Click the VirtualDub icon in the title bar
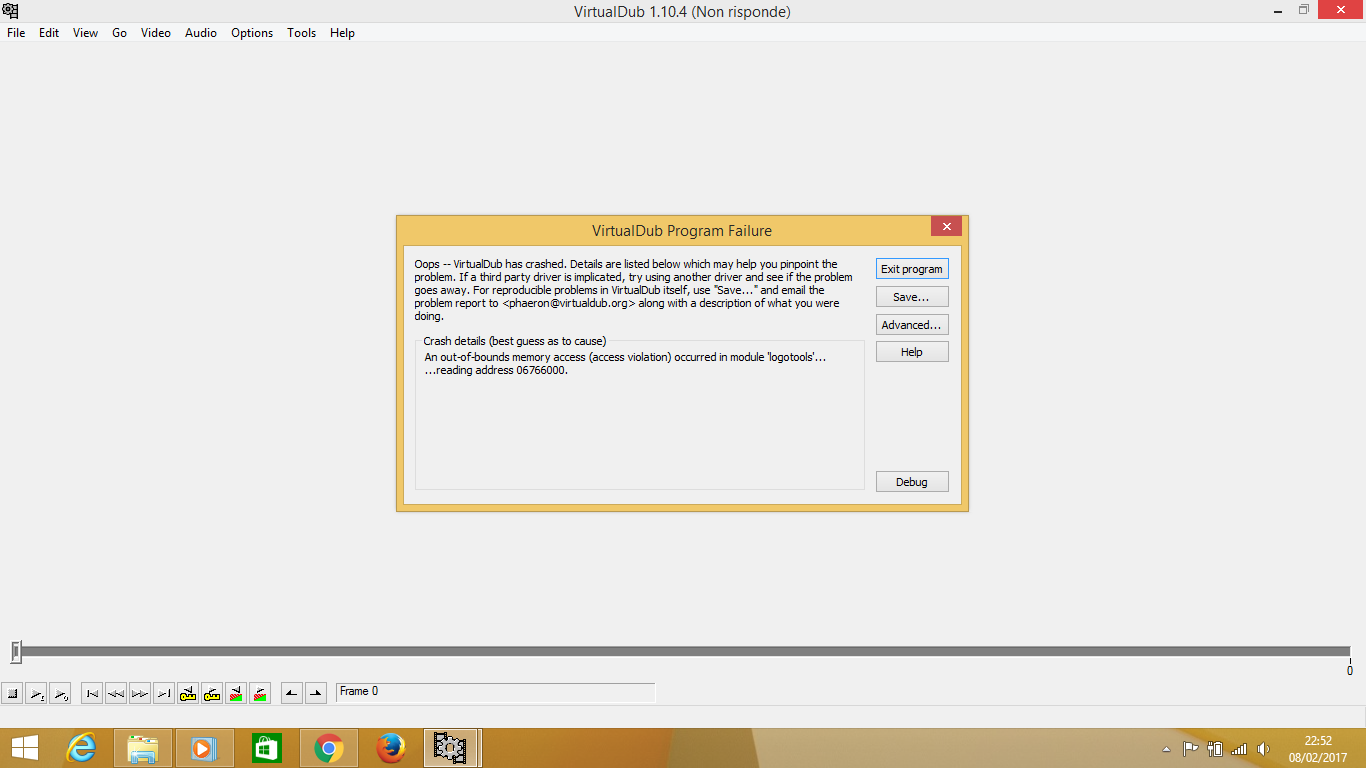Screen dimensions: 1366x768 point(11,11)
